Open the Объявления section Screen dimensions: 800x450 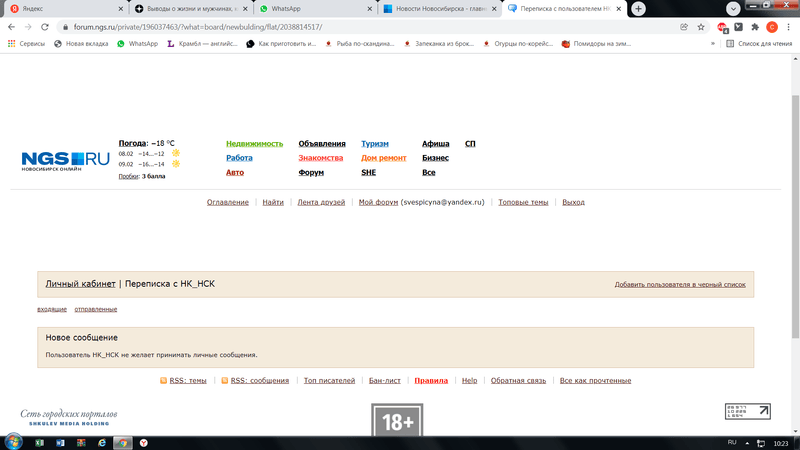(322, 144)
